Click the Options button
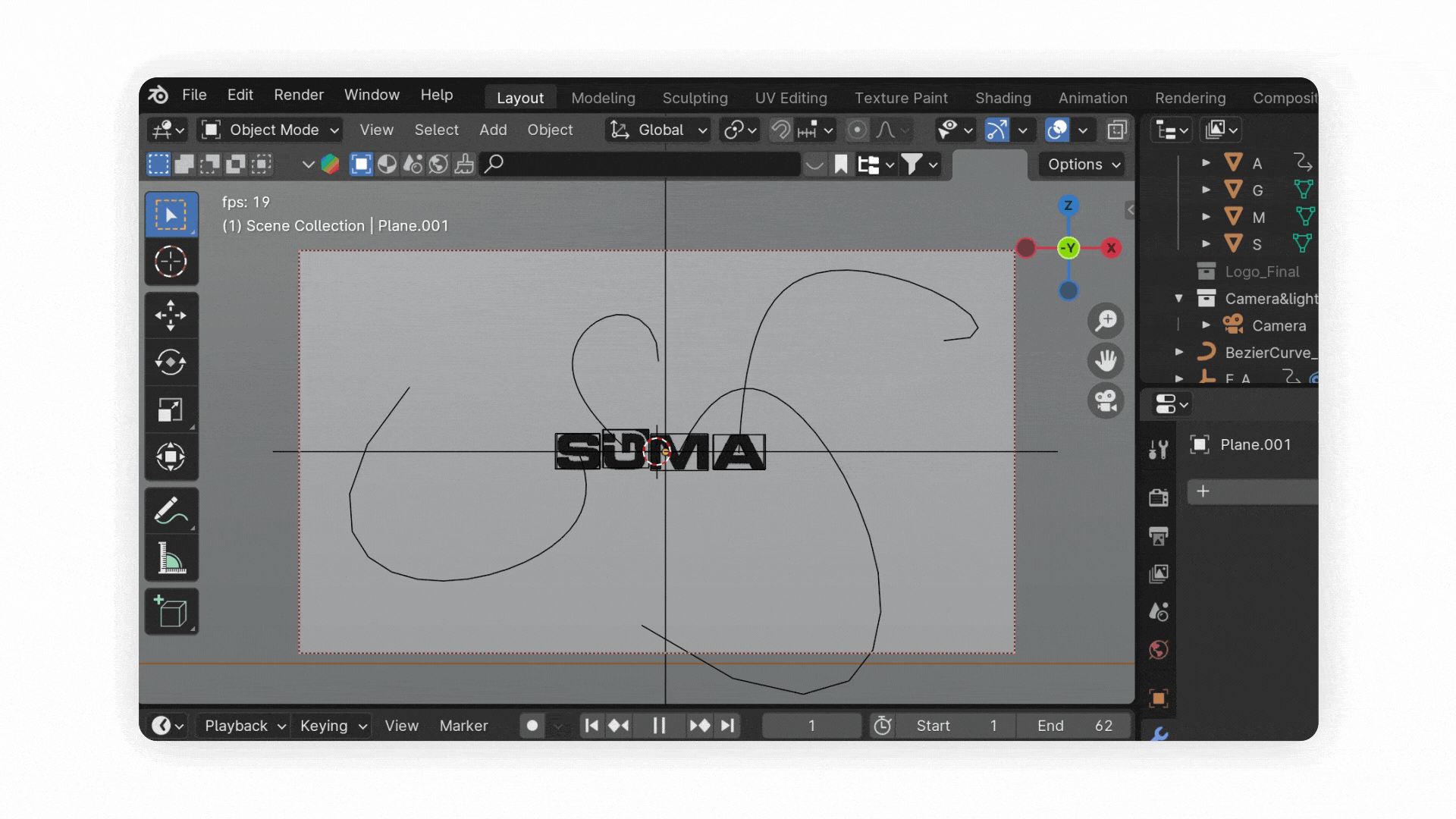The image size is (1456, 819). click(1083, 165)
